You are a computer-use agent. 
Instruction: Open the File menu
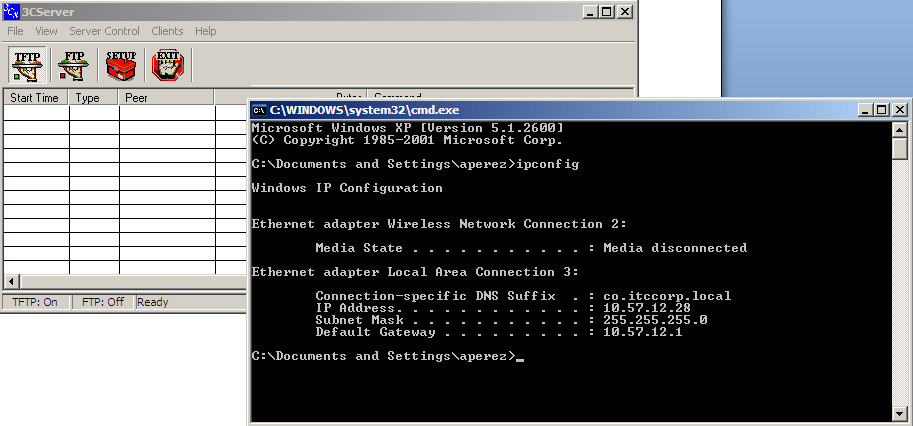15,31
